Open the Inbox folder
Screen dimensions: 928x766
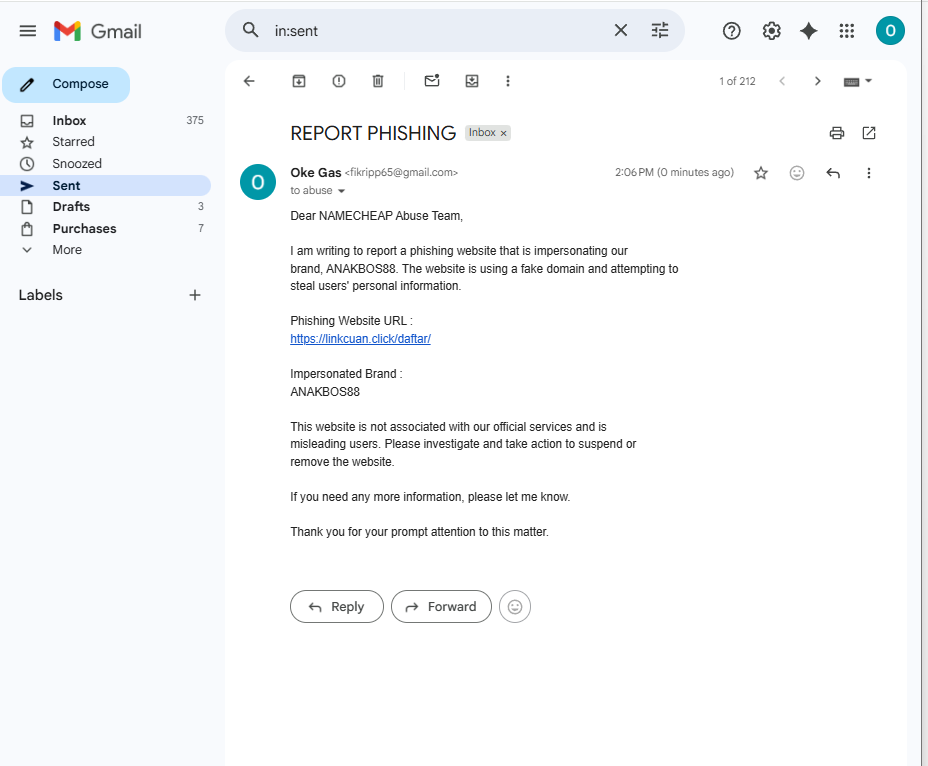105,121
